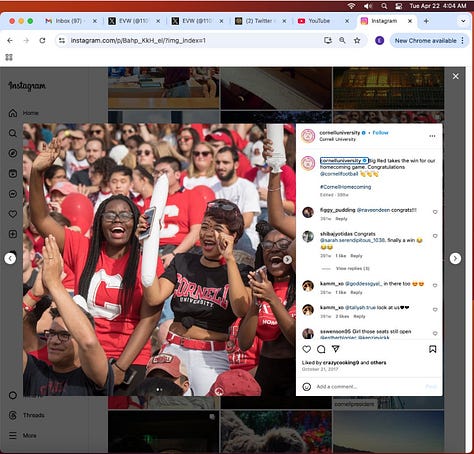Expand the Chrome tab search dropdown
This screenshot has width=474, height=454.
click(463, 21)
